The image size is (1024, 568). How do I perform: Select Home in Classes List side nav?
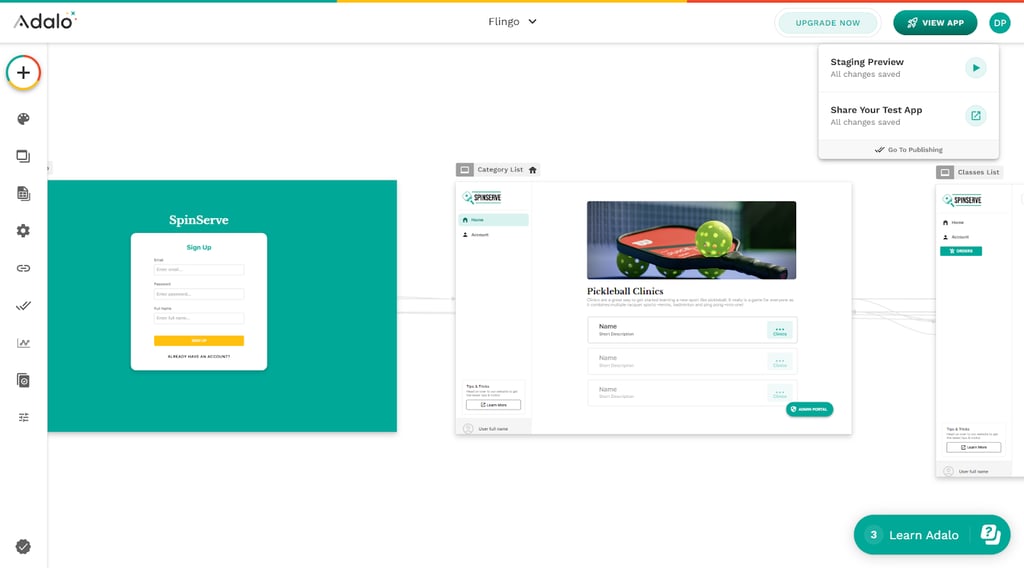pyautogui.click(x=957, y=223)
